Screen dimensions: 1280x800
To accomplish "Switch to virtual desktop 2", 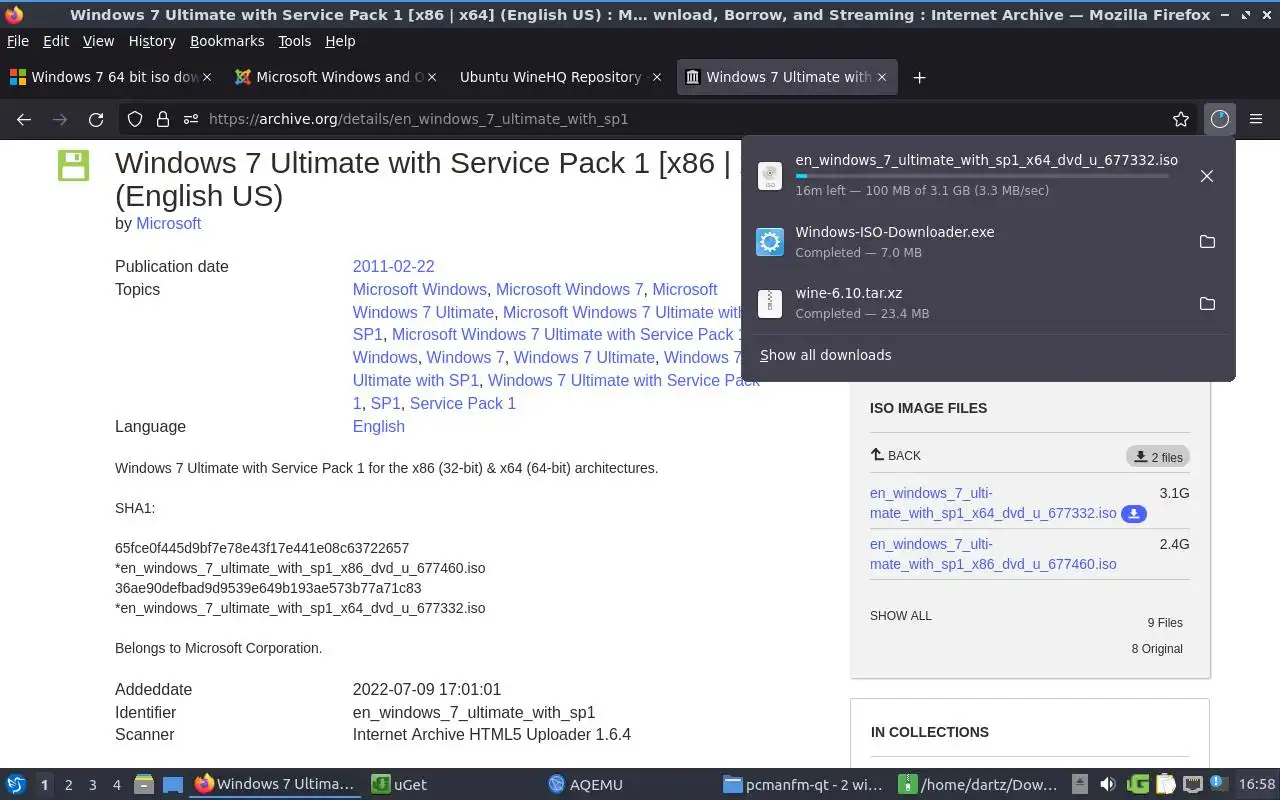I will click(69, 785).
